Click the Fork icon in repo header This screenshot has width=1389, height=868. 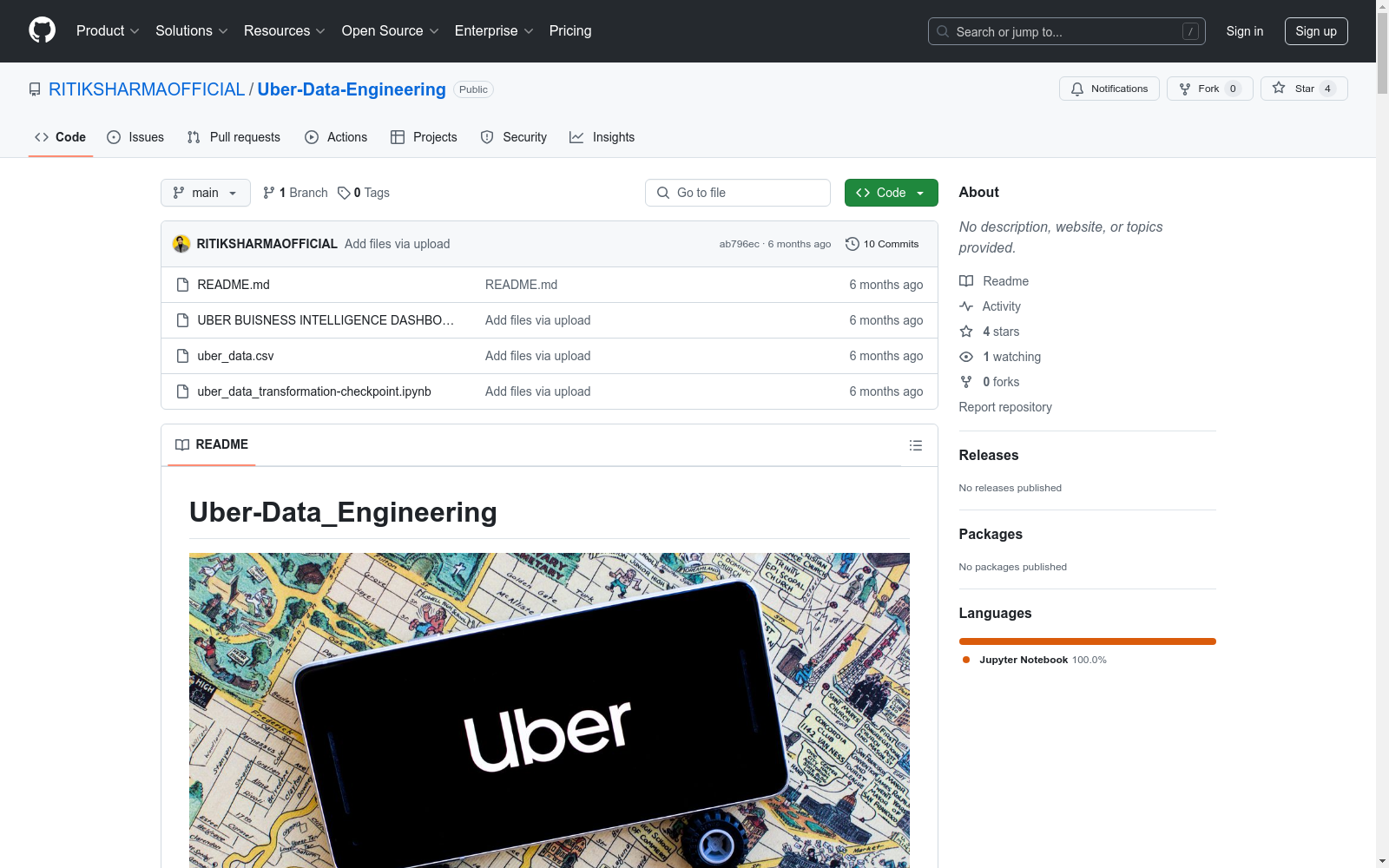pyautogui.click(x=1185, y=89)
